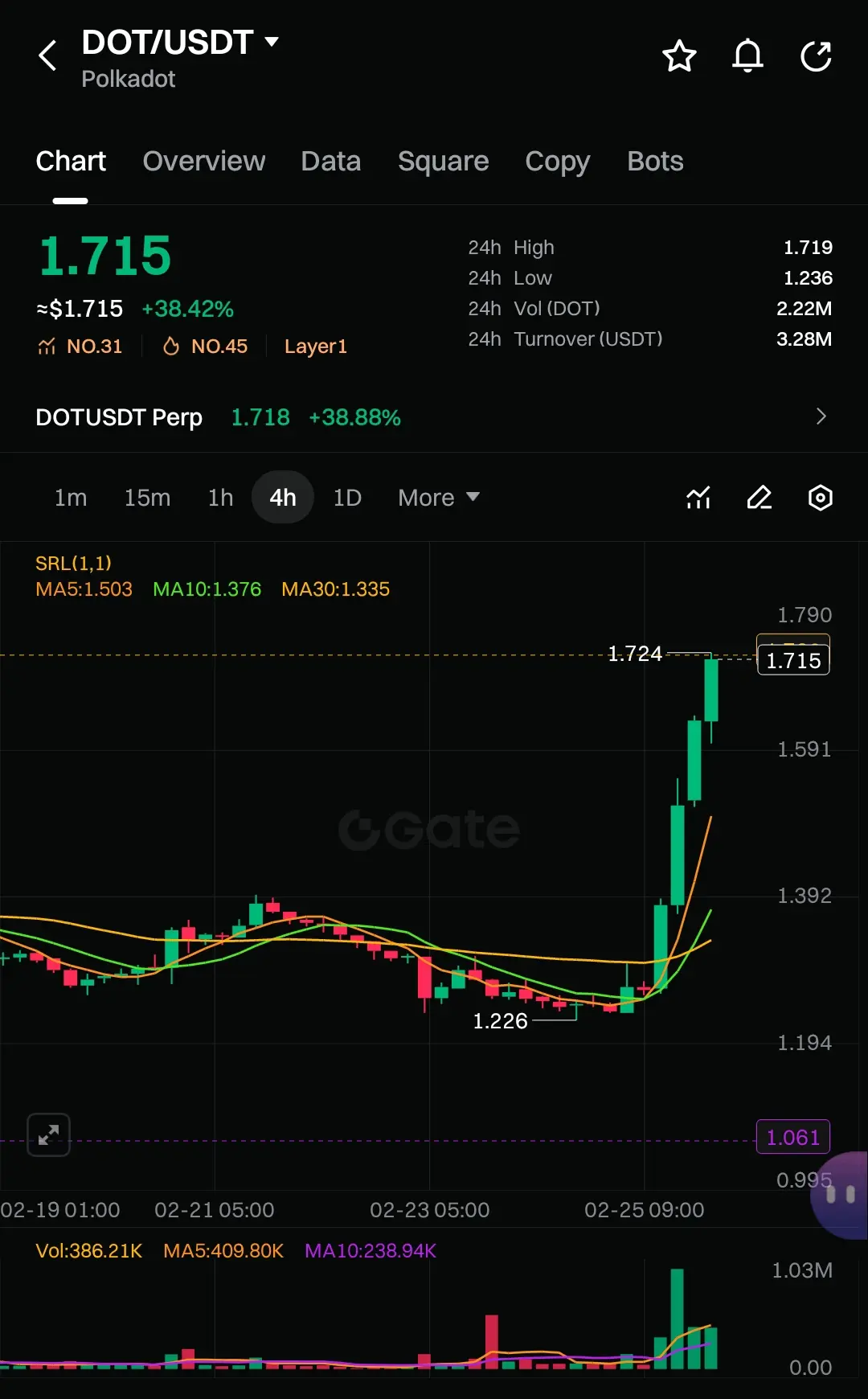The width and height of the screenshot is (868, 1399).
Task: Tap the large 1.715 price
Action: pos(104,256)
